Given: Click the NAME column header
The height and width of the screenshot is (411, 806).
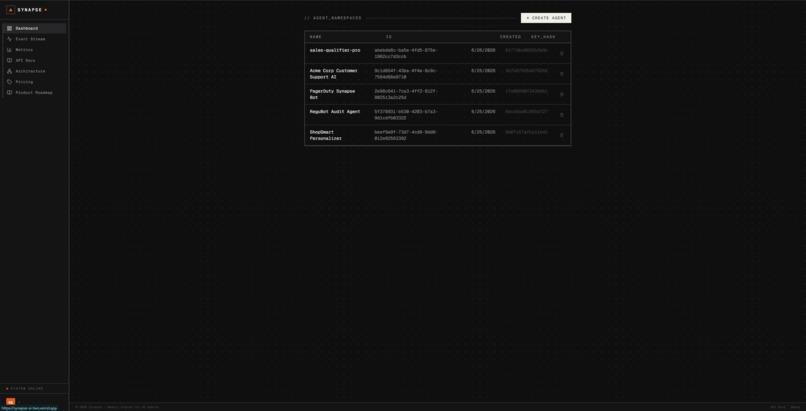Looking at the screenshot, I should 316,37.
